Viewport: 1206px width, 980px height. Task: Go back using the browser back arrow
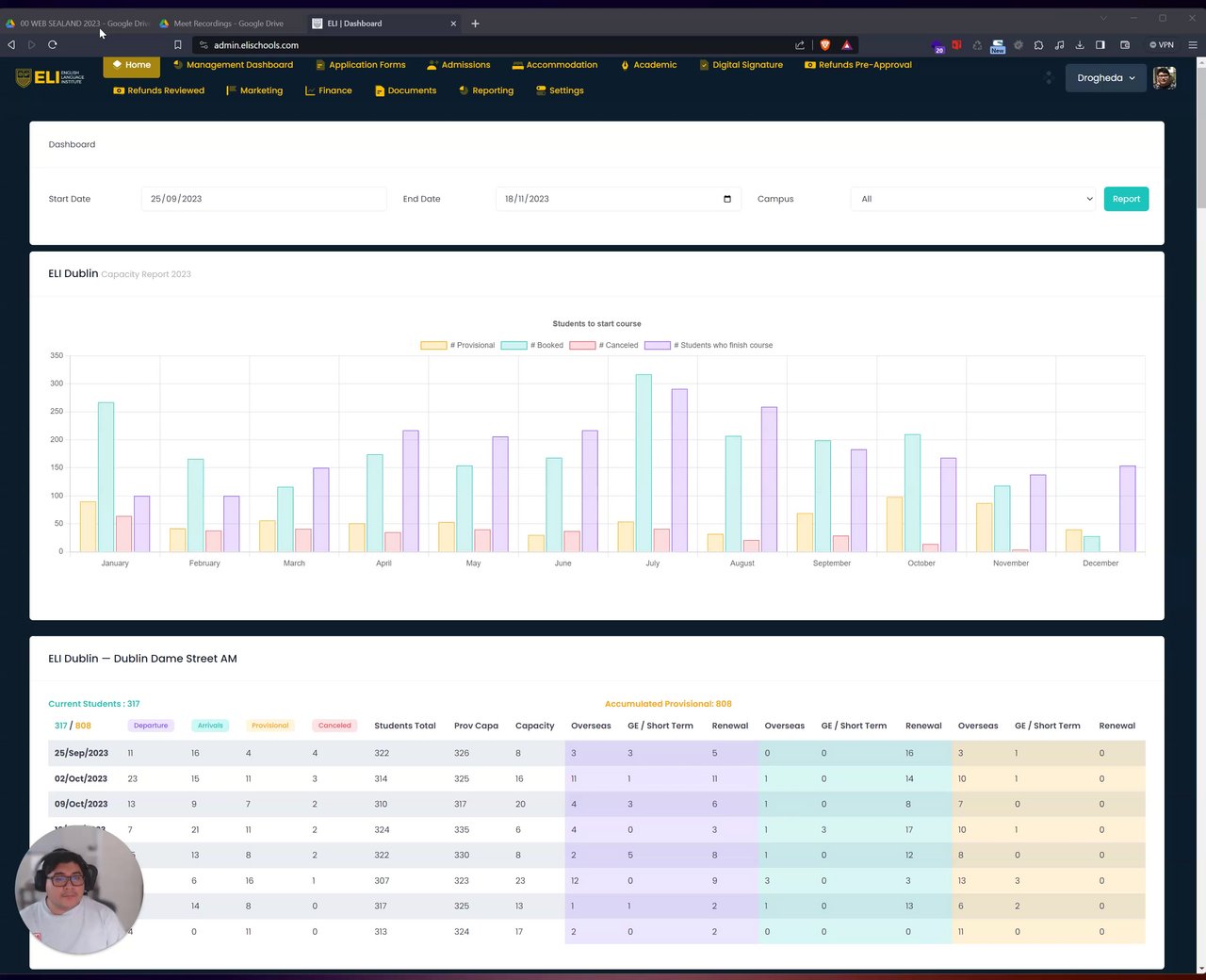pyautogui.click(x=11, y=44)
